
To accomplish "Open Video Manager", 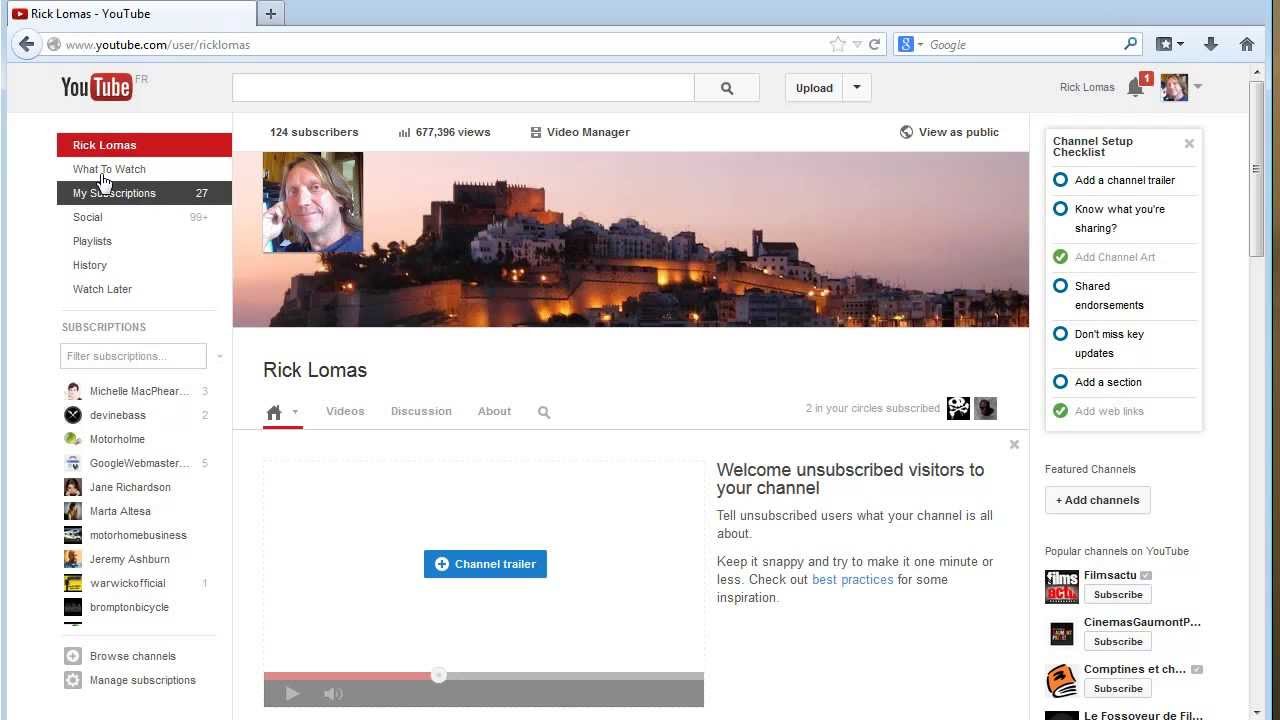I will (580, 132).
